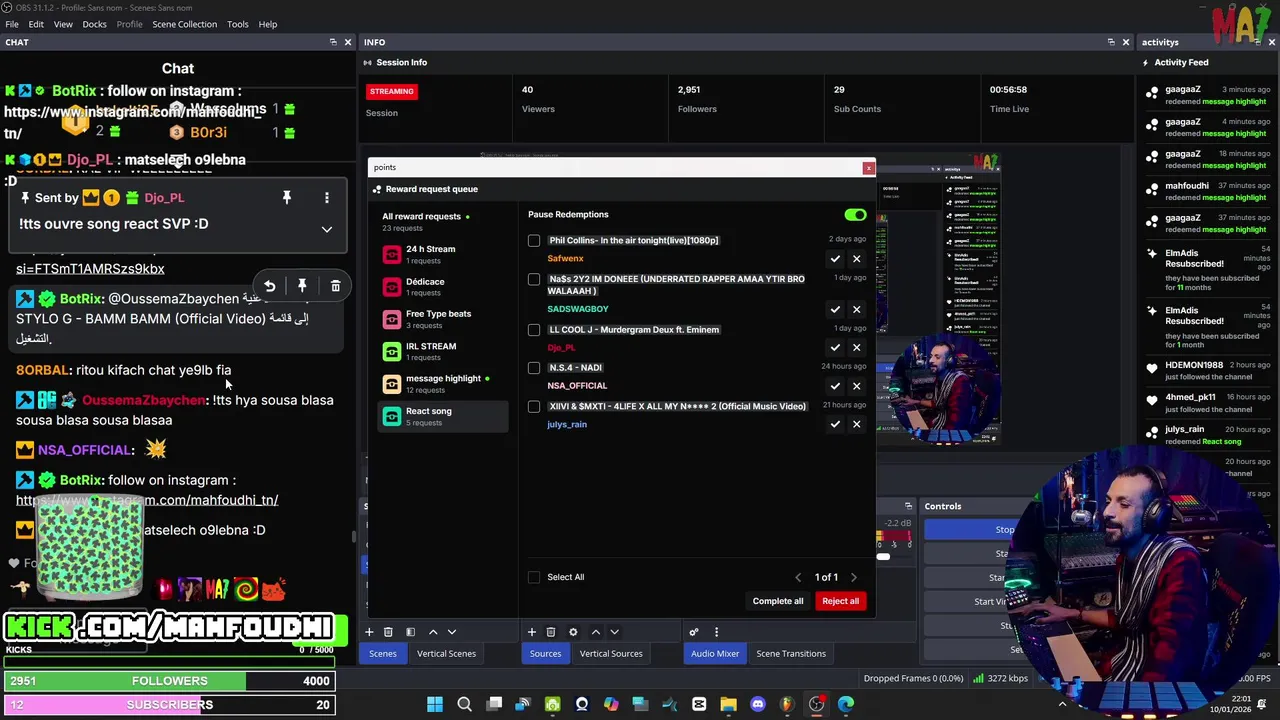Approve LL COOL J Murdergram request checkmark
This screenshot has height=720, width=1280.
835,348
